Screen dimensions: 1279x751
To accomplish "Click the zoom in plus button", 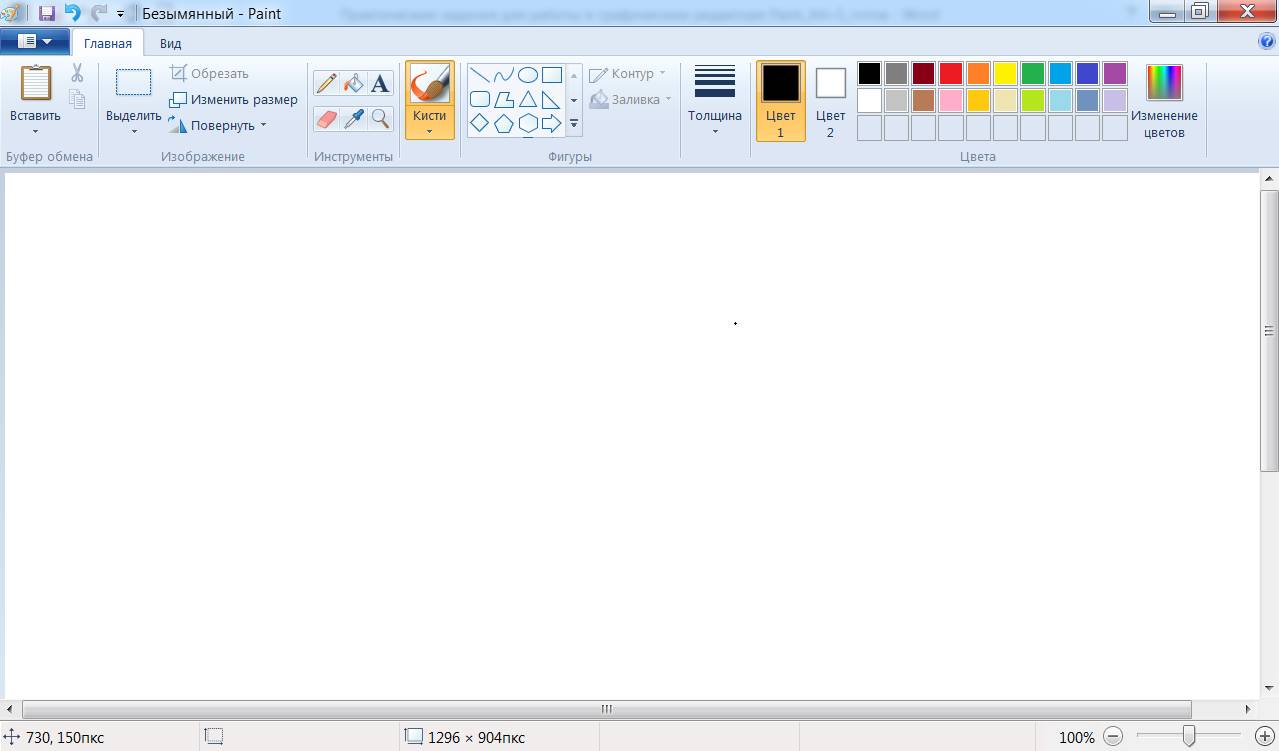I will [1265, 737].
